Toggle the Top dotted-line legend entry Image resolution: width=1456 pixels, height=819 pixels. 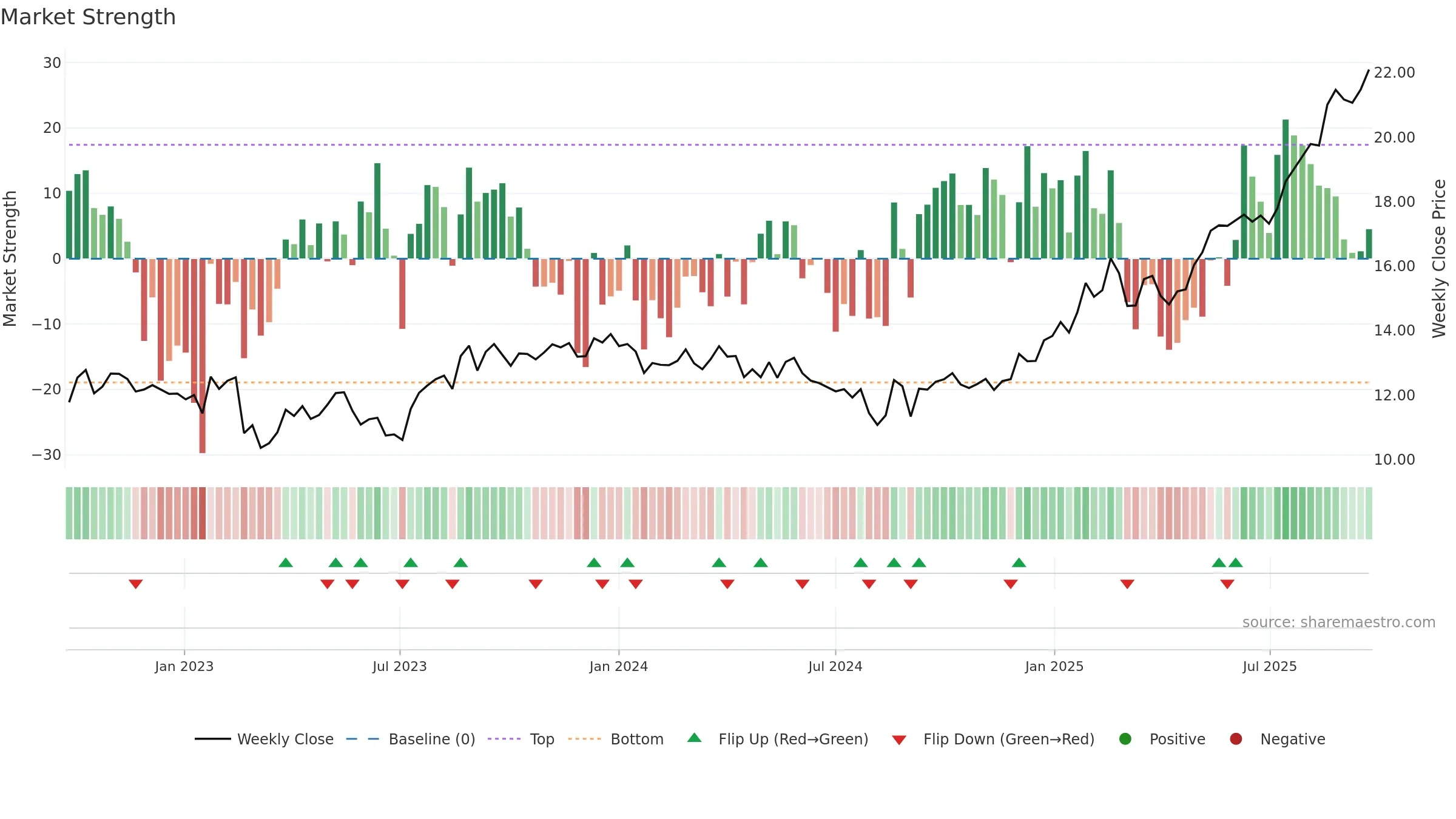[x=521, y=739]
